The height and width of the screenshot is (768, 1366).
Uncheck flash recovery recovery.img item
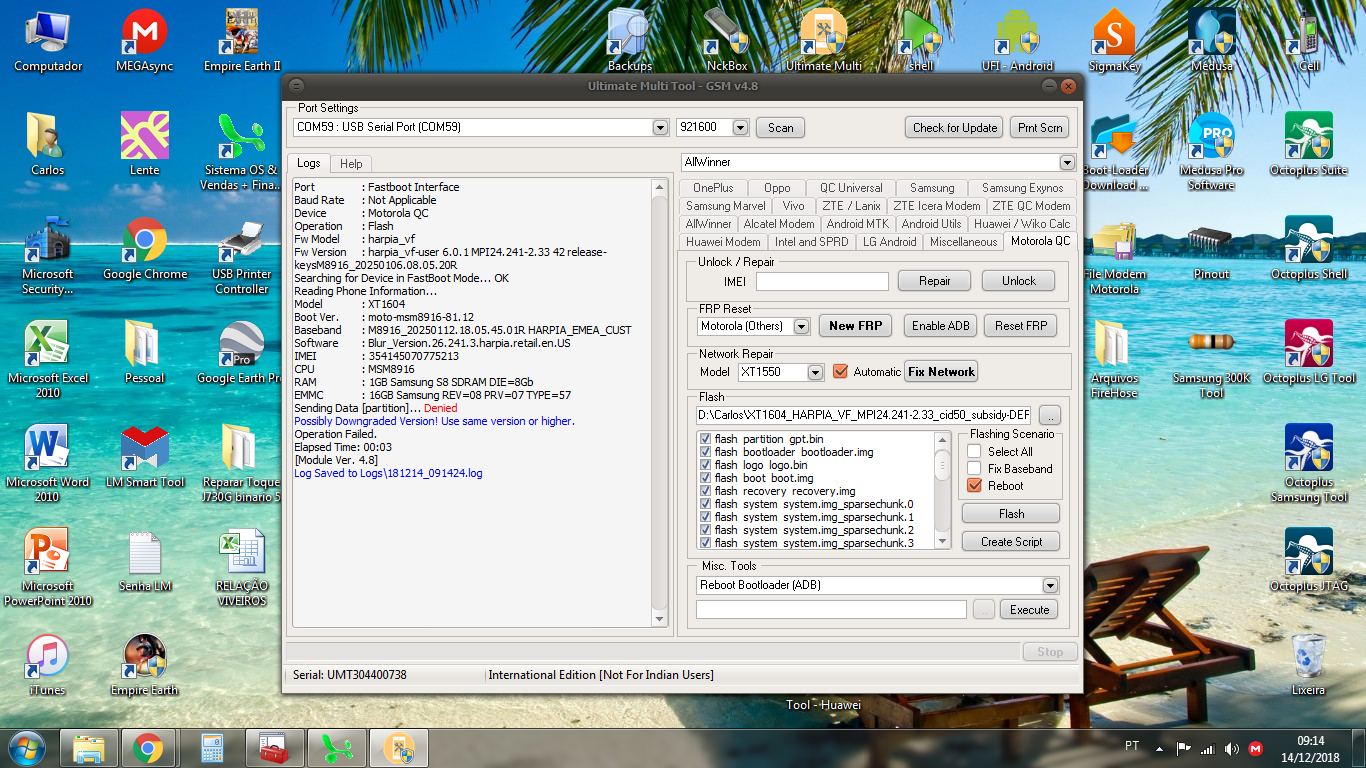coord(706,491)
